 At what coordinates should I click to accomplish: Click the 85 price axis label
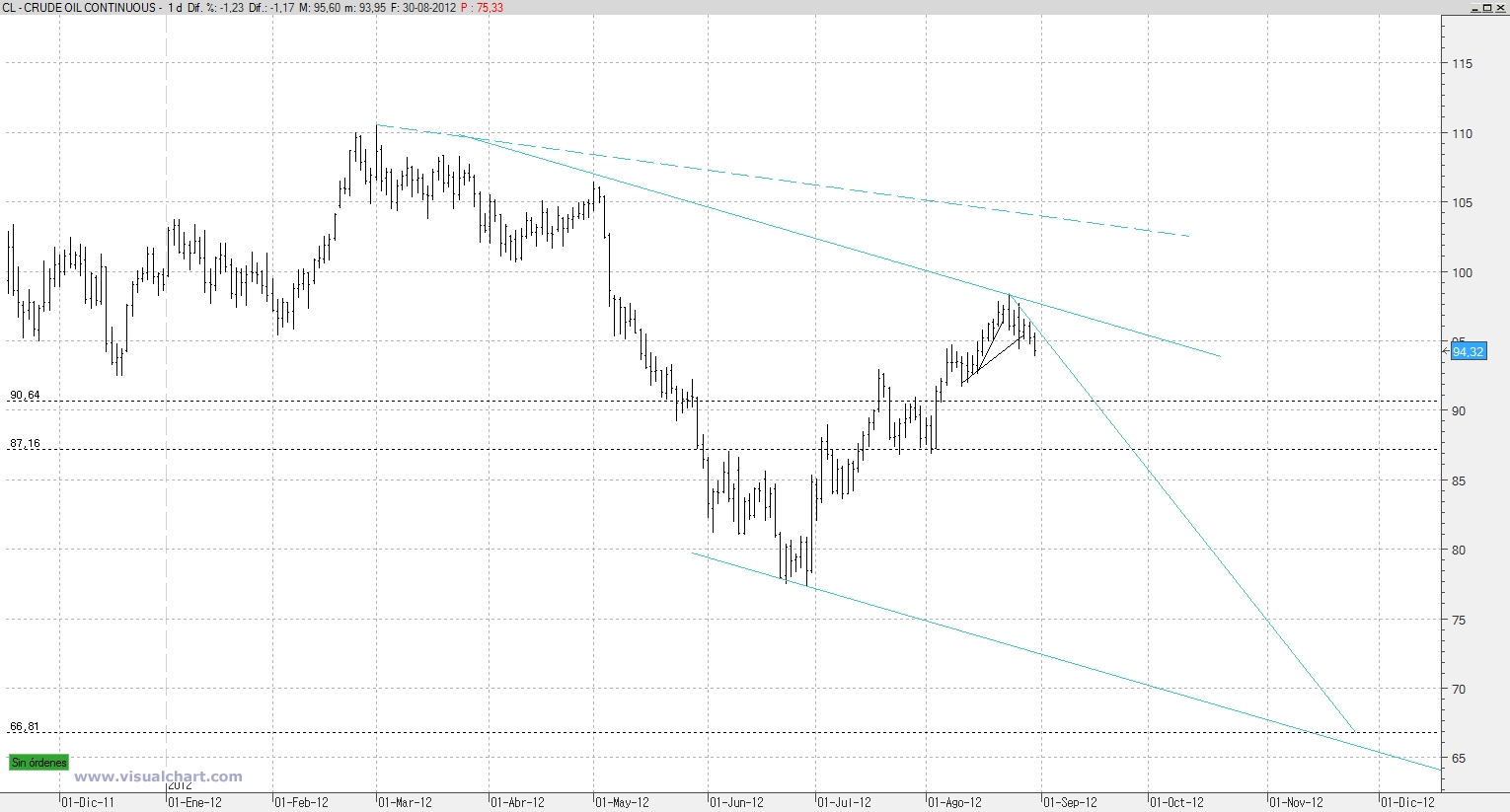1459,481
